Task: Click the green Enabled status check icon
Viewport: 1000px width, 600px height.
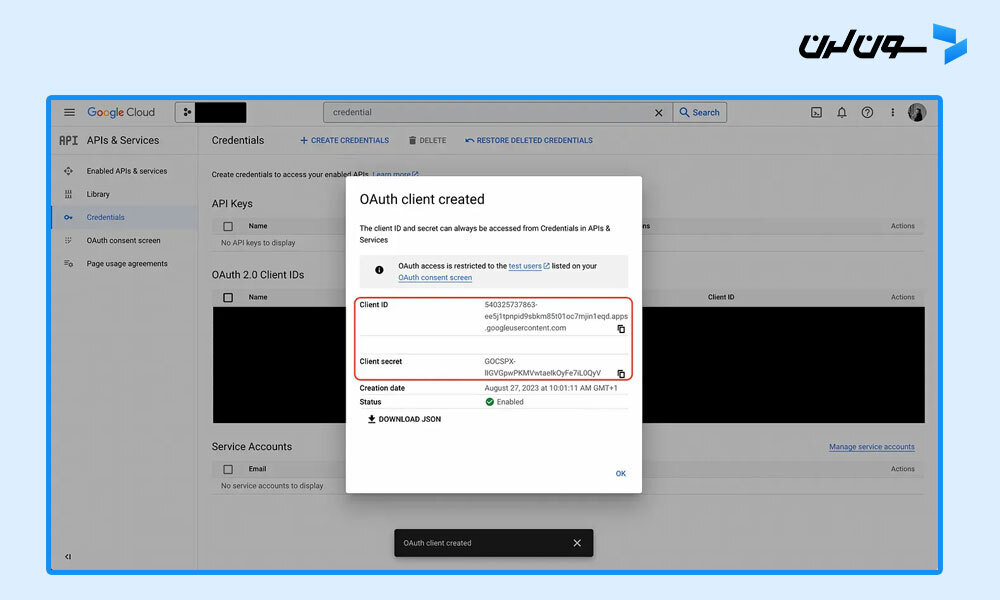Action: (x=490, y=402)
